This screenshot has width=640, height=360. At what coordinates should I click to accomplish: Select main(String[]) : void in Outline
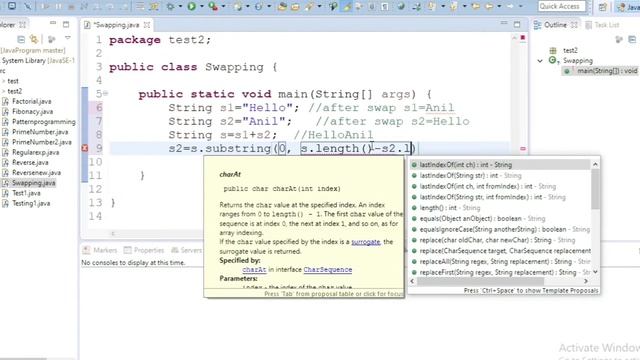coord(607,71)
